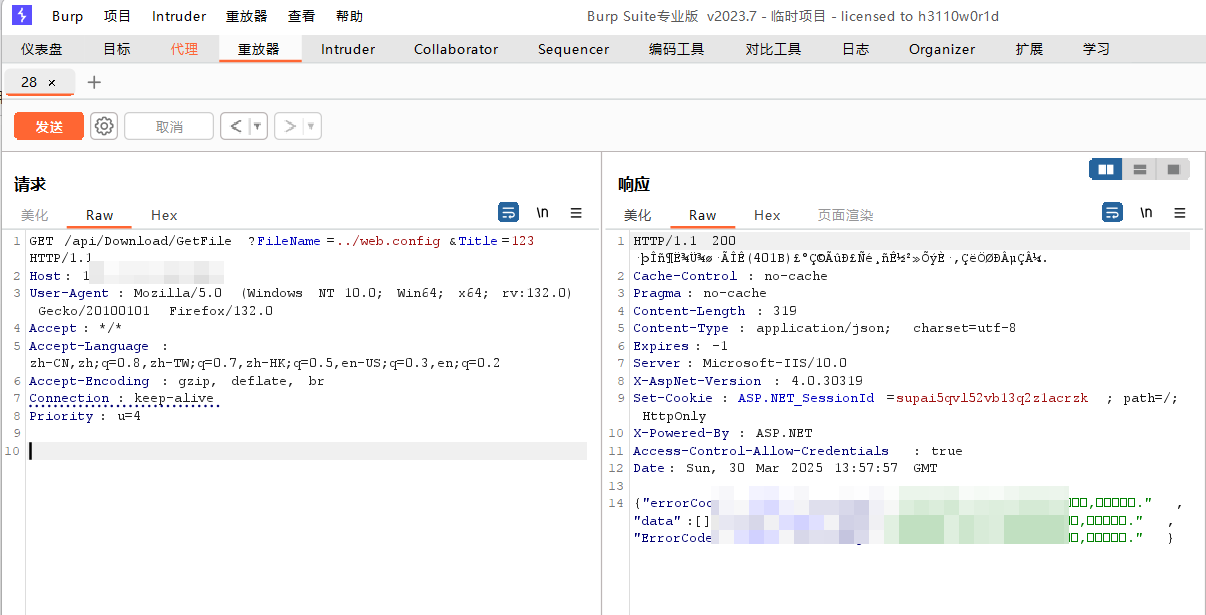Click the Burp Suite lightning logo icon
The height and width of the screenshot is (615, 1206).
22,15
